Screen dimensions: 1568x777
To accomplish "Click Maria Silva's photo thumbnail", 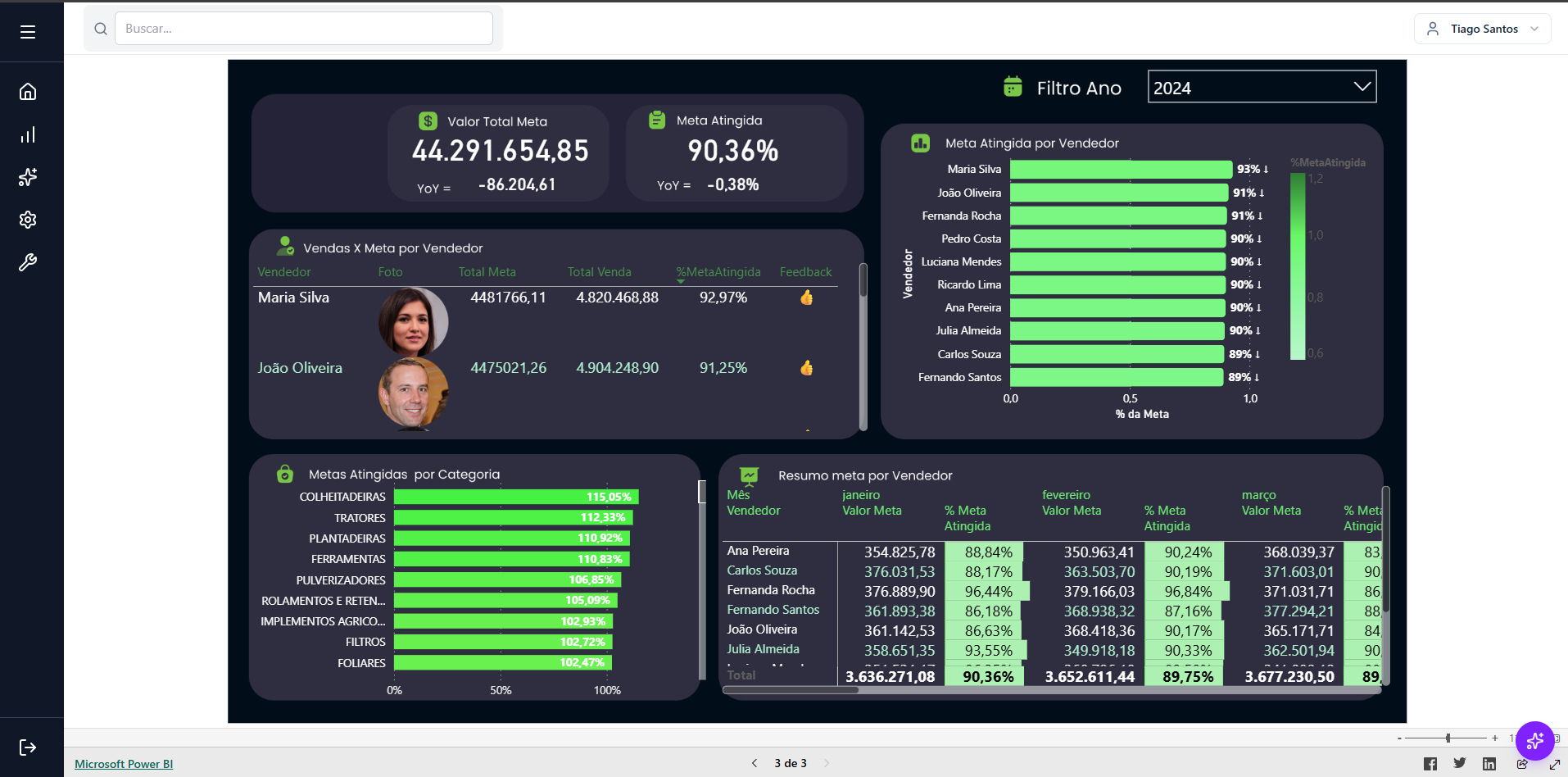I will click(x=413, y=321).
